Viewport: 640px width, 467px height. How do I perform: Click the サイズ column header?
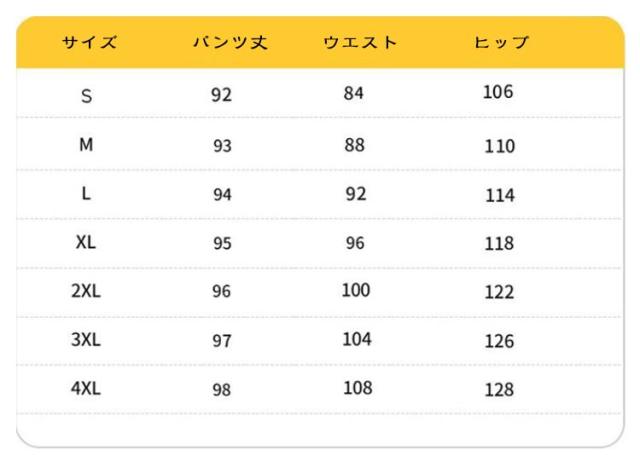click(x=89, y=43)
